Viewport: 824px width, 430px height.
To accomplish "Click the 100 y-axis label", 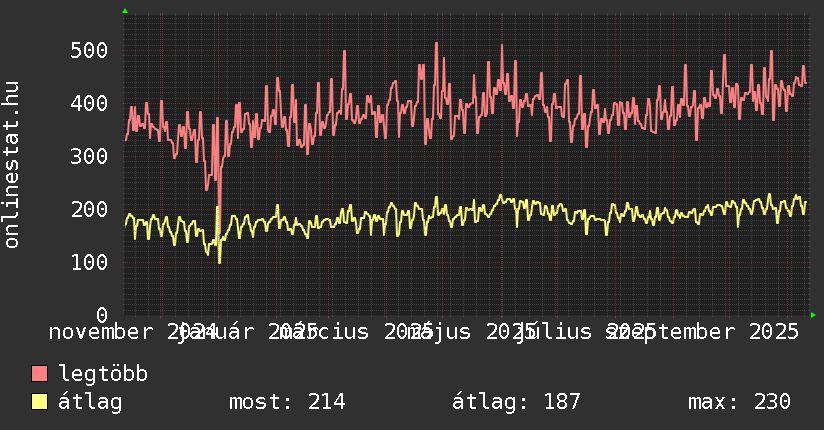I will point(89,262).
